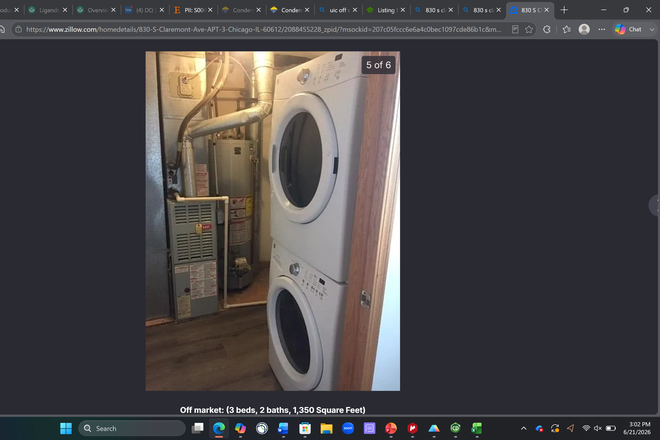The height and width of the screenshot is (440, 660).
Task: Close the Listing tab
Action: 403,10
